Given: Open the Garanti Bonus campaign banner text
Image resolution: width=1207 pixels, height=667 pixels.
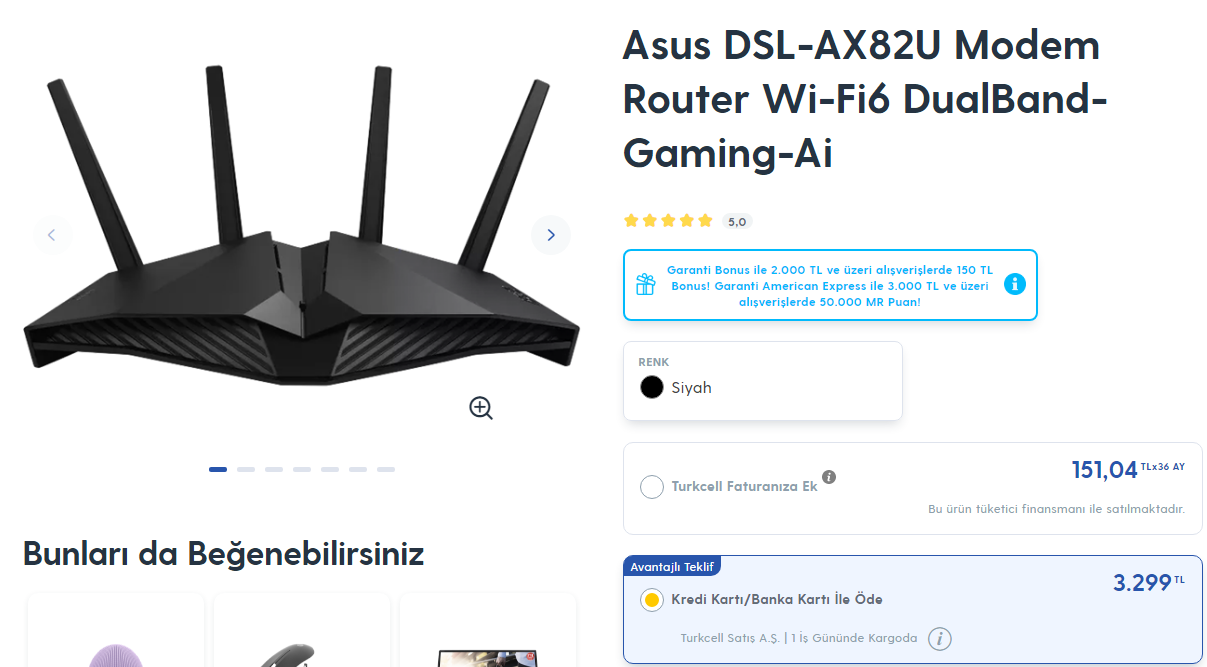Looking at the screenshot, I should click(830, 285).
